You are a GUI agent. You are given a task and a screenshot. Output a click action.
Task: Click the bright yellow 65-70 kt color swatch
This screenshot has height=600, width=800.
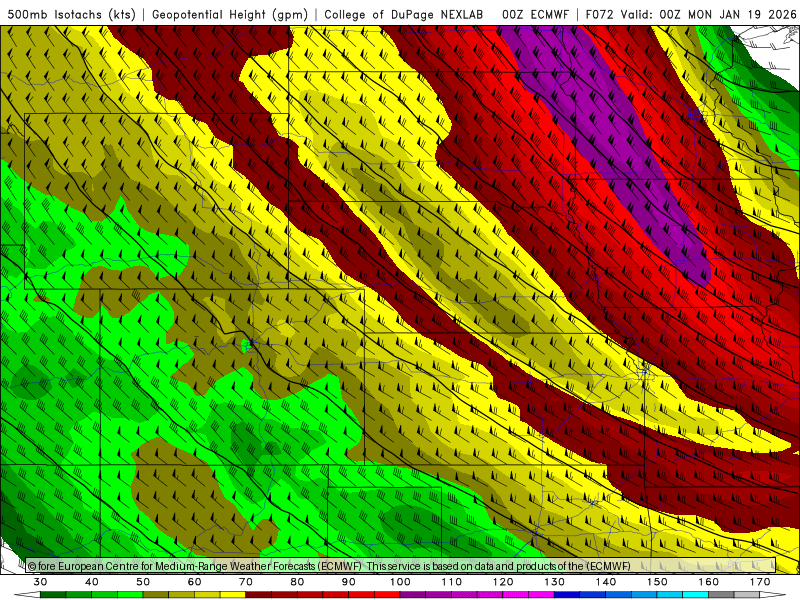click(x=233, y=595)
